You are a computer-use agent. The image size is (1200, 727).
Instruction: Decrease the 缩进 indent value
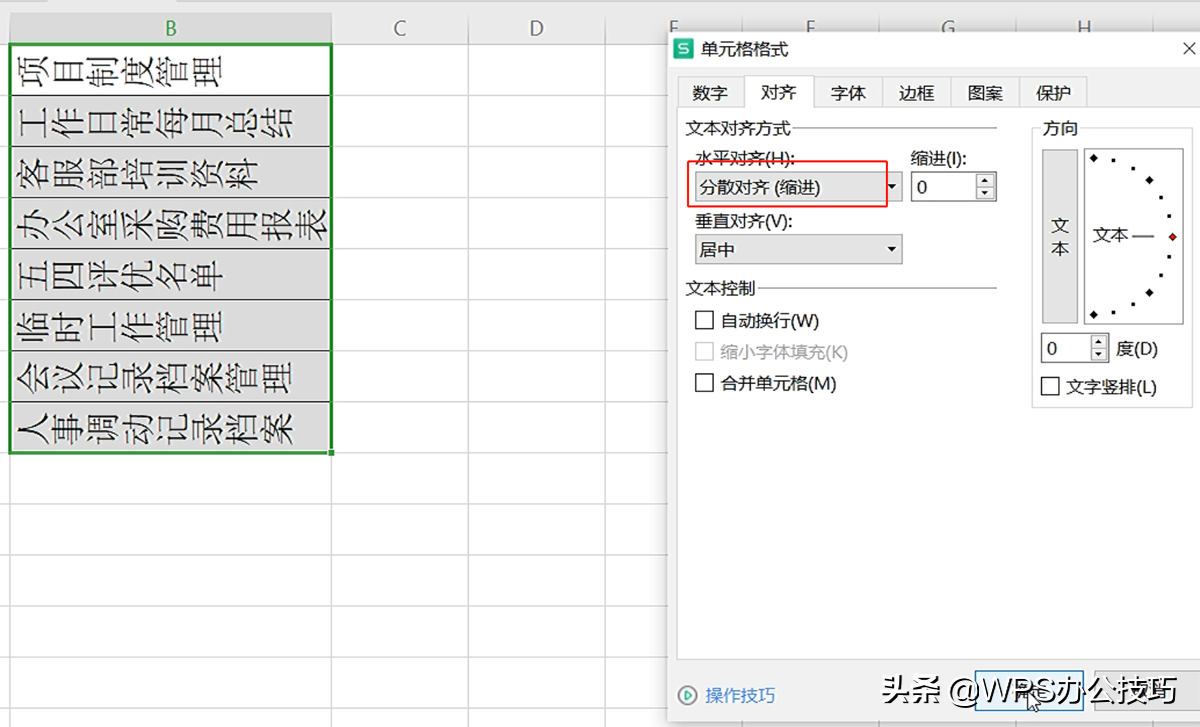tap(986, 194)
